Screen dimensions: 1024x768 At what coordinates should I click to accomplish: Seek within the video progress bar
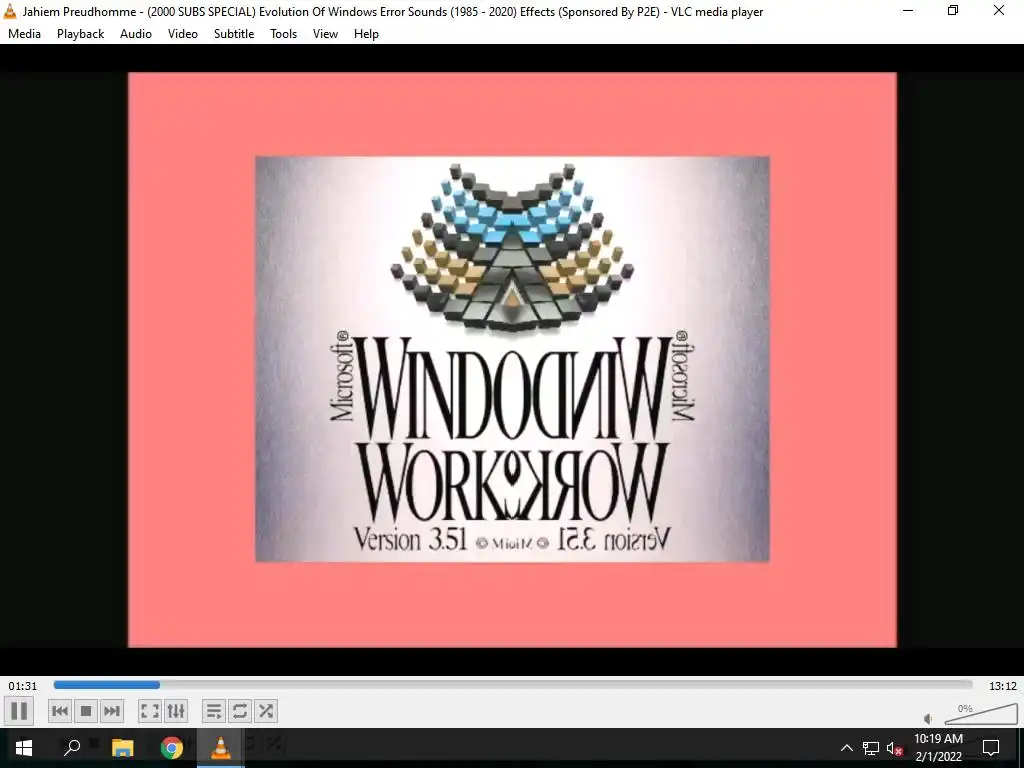coord(513,685)
